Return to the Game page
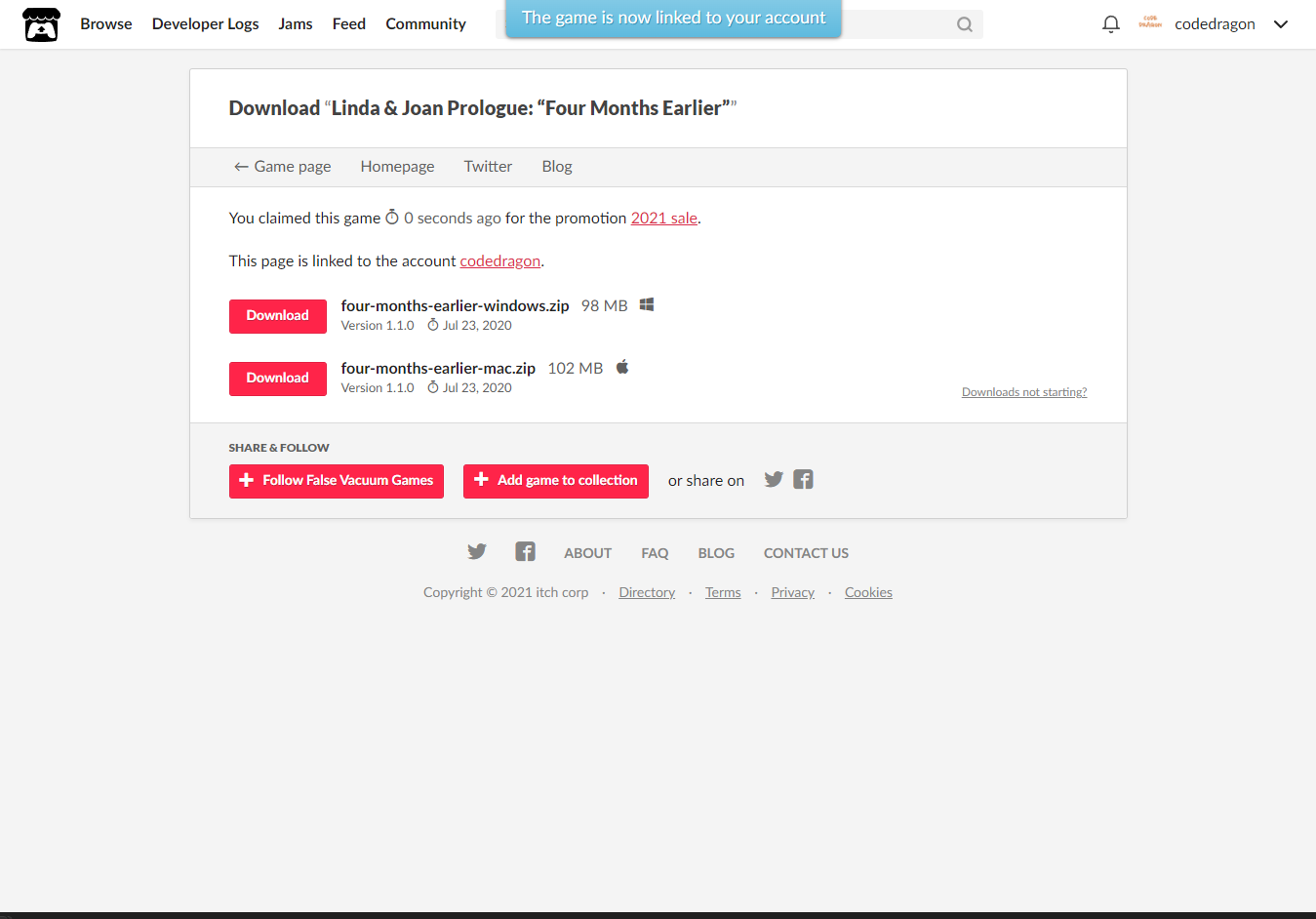 pos(282,166)
